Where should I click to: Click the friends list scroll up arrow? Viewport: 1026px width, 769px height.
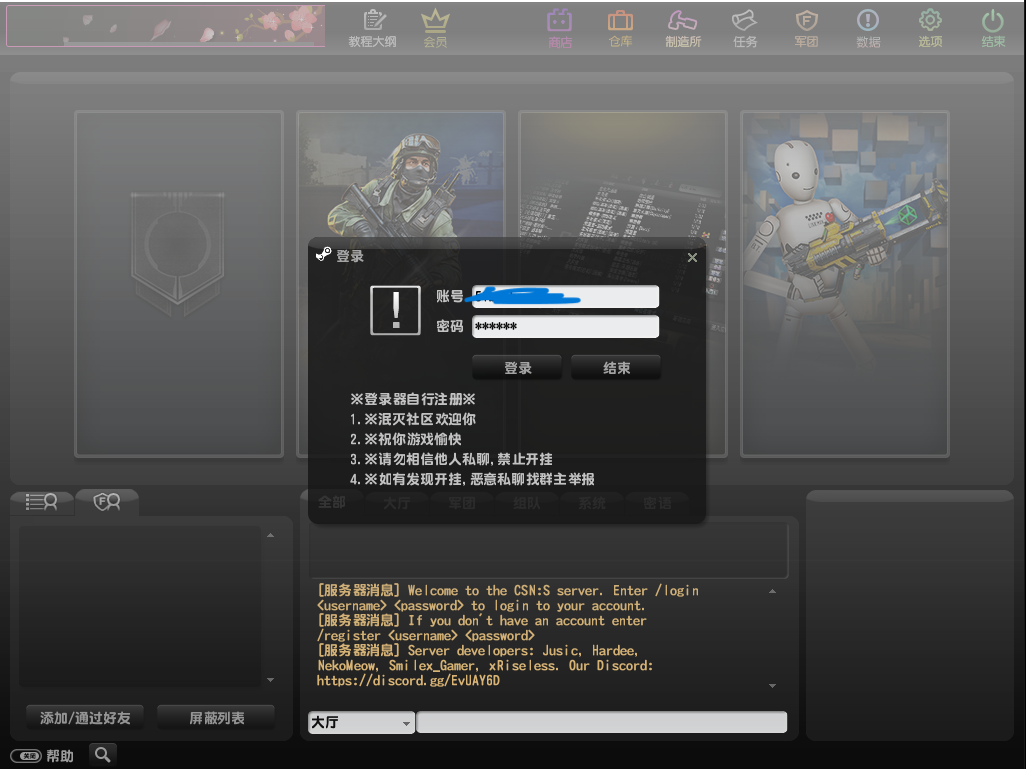[x=271, y=535]
